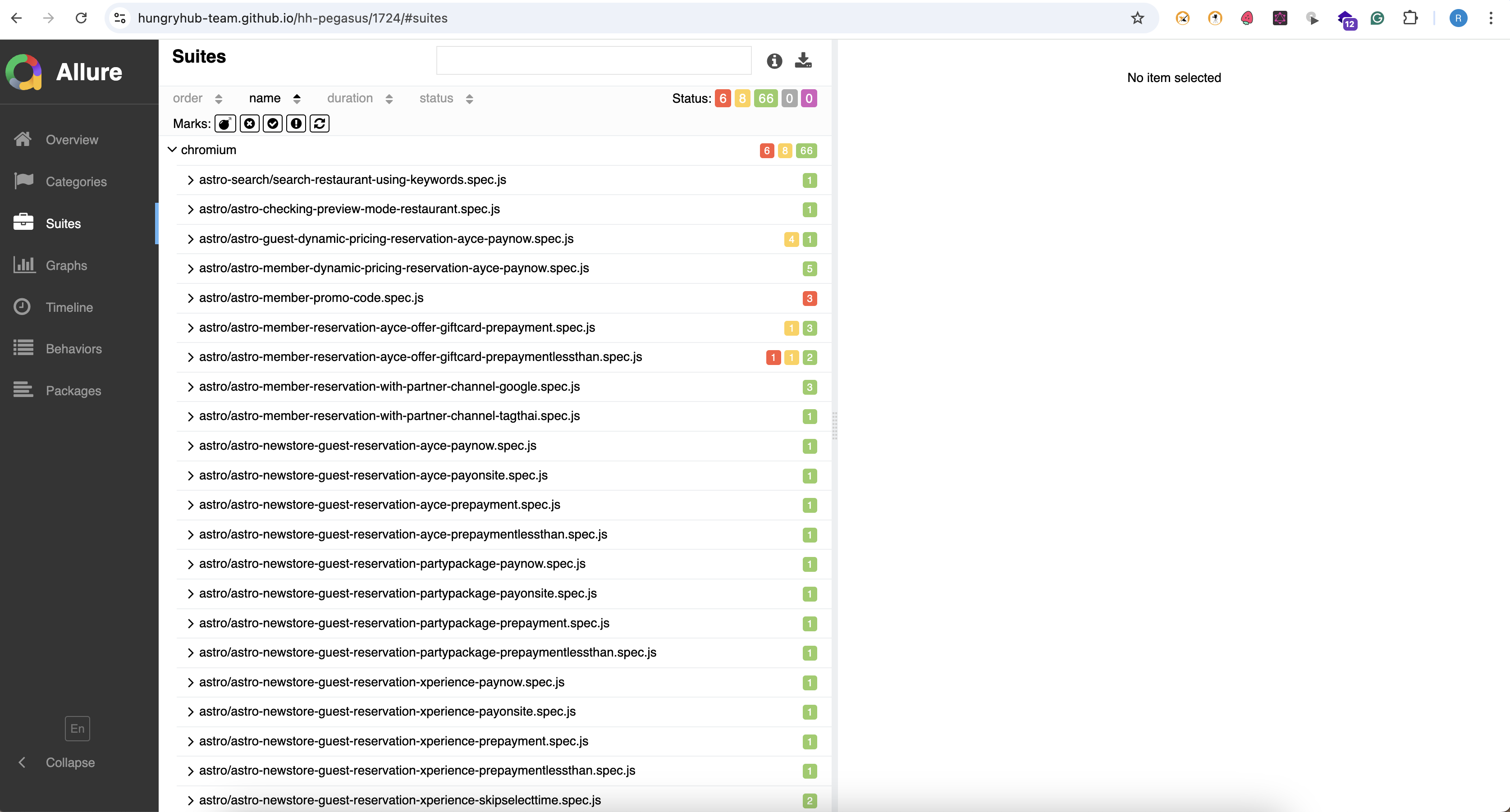Toggle the passed status filter showing 66
1510x812 pixels.
click(x=765, y=98)
